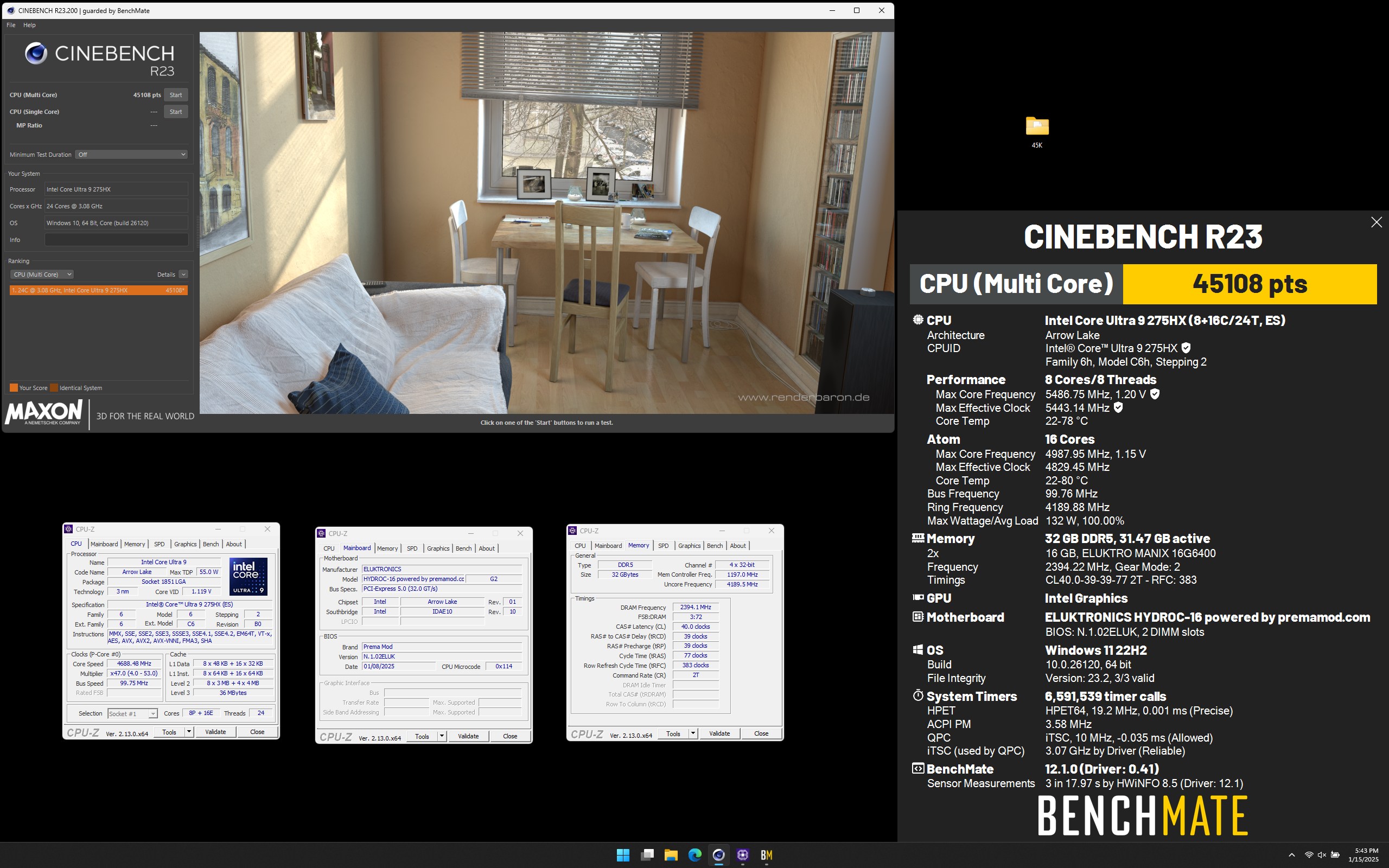The width and height of the screenshot is (1389, 868).
Task: Click Validate in the Mainboard CPU-Z window
Action: (x=468, y=736)
